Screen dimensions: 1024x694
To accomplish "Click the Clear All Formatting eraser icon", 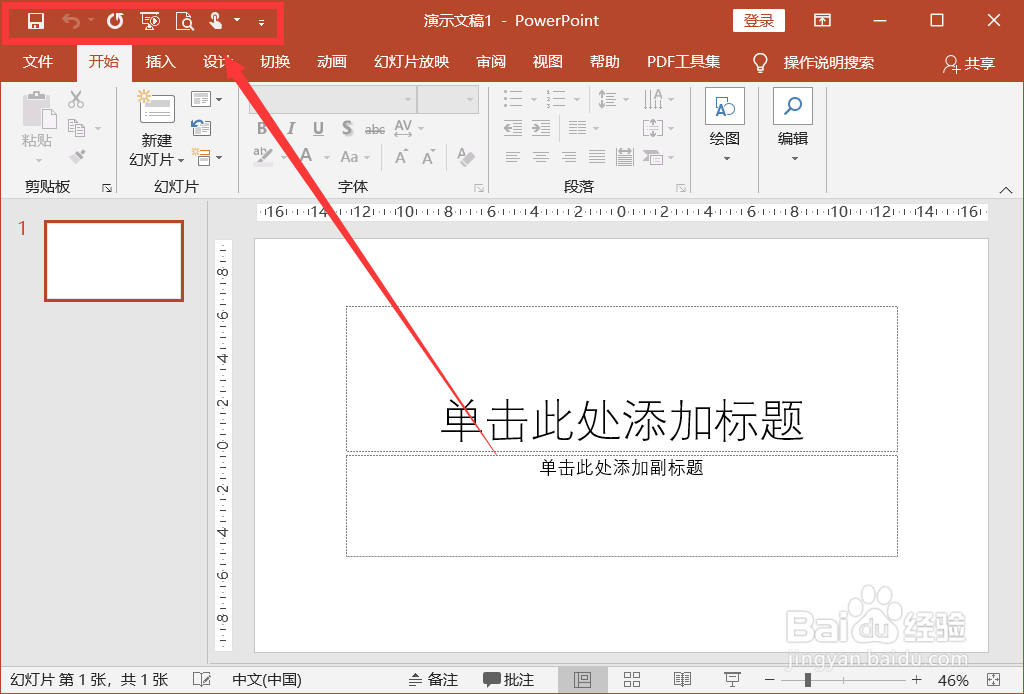I will [x=466, y=157].
